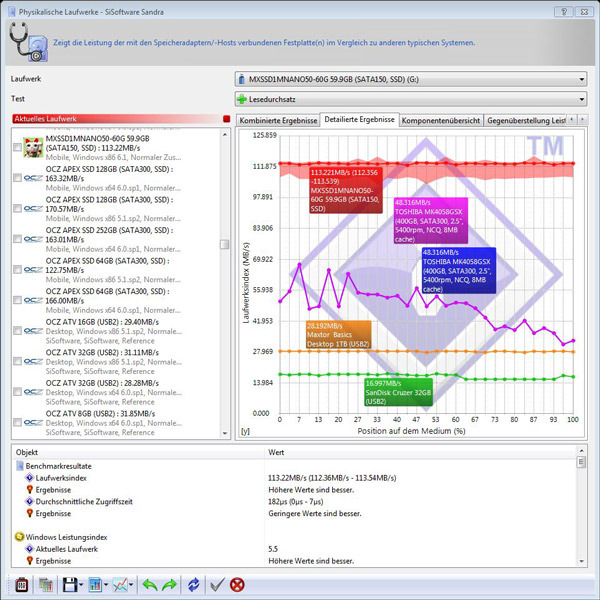This screenshot has height=600, width=600.
Task: Click the Objekt column header
Action: pos(138,452)
